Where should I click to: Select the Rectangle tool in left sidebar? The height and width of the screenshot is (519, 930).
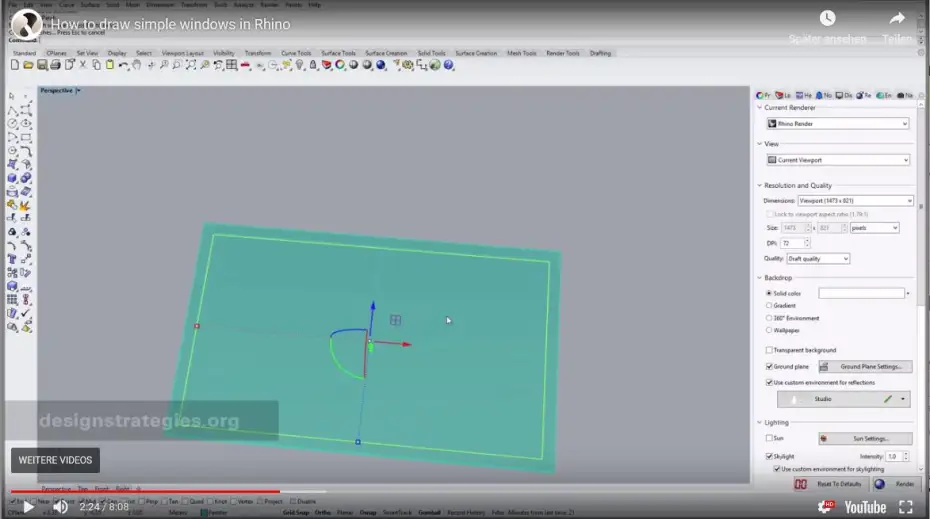[26, 137]
